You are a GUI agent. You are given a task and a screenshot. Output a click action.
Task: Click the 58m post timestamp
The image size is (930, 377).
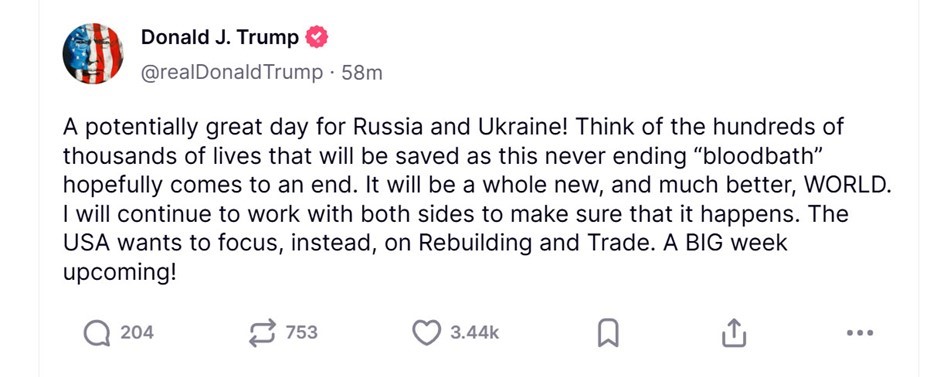click(x=362, y=73)
